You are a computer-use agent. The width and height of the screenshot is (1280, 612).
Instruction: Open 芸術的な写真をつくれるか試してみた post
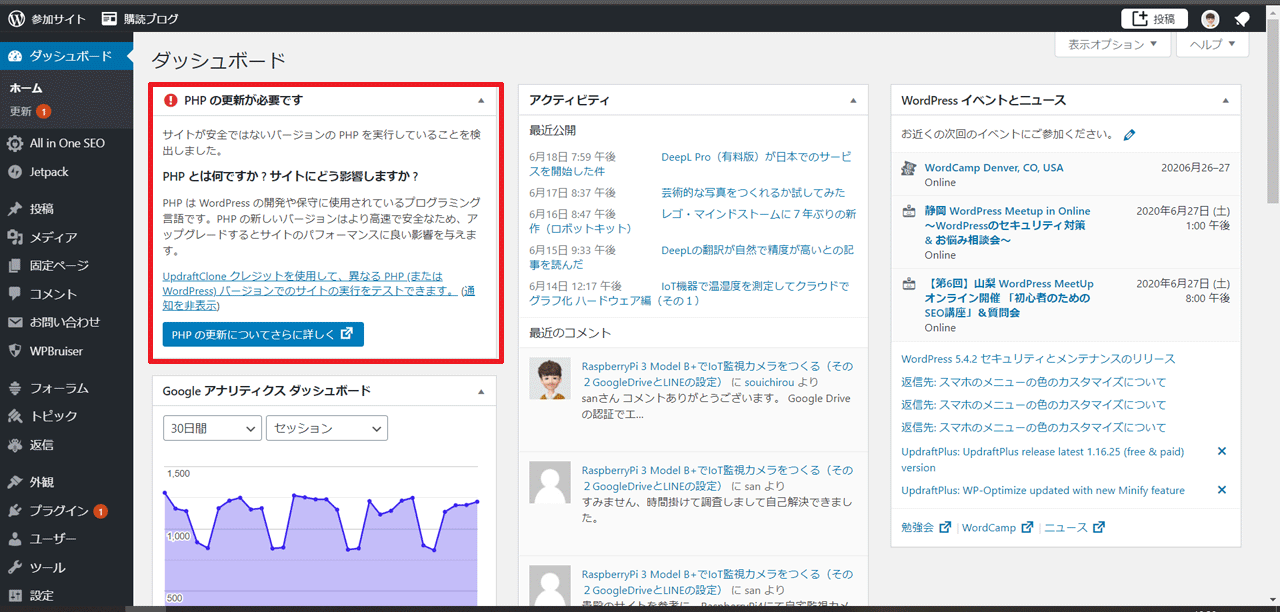pyautogui.click(x=753, y=192)
